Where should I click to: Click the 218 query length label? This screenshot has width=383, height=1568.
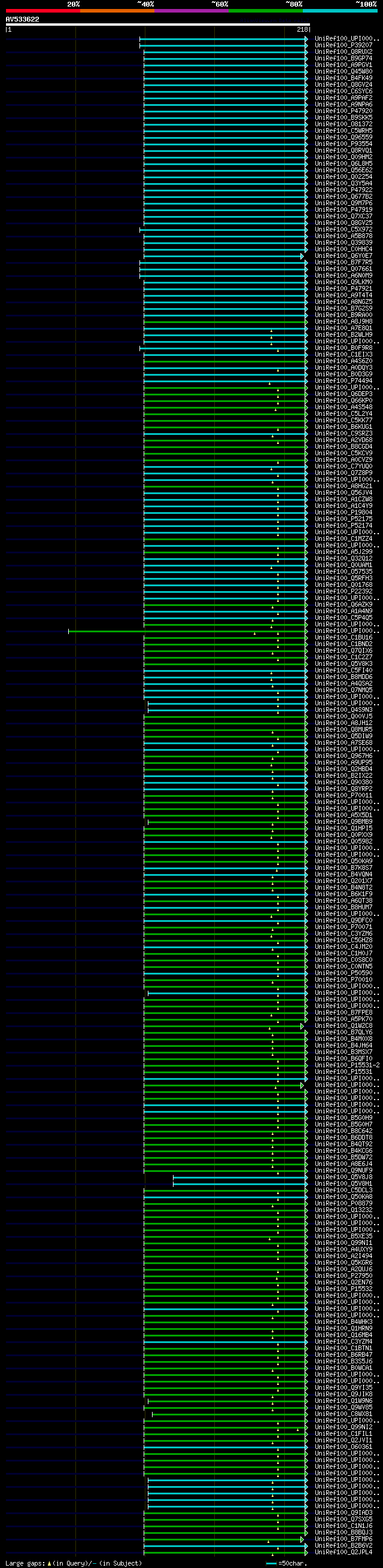coord(303,29)
